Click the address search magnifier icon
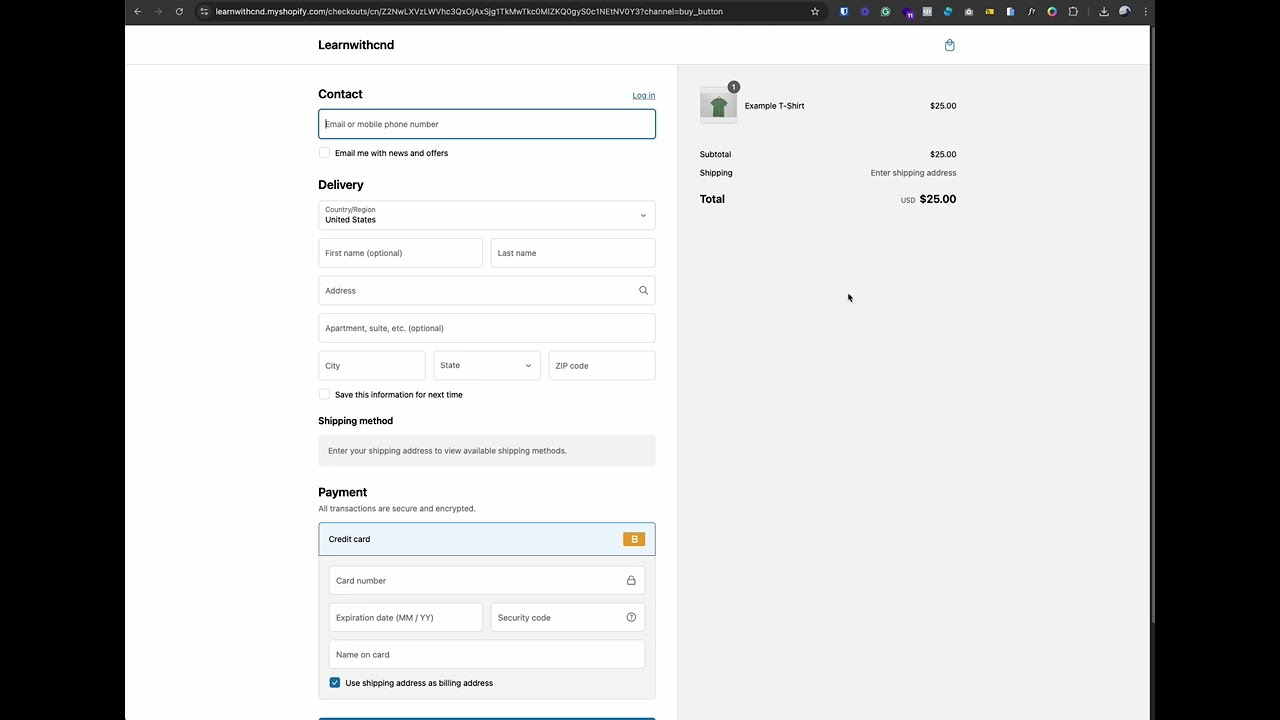 click(x=643, y=290)
